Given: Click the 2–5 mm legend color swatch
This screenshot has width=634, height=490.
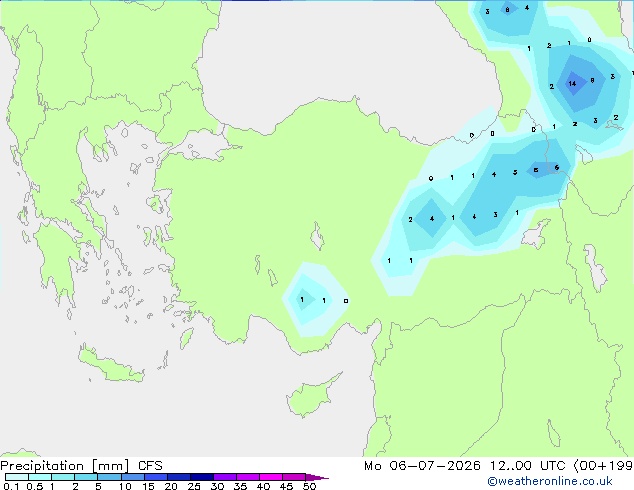Looking at the screenshot, I should click(86, 477).
